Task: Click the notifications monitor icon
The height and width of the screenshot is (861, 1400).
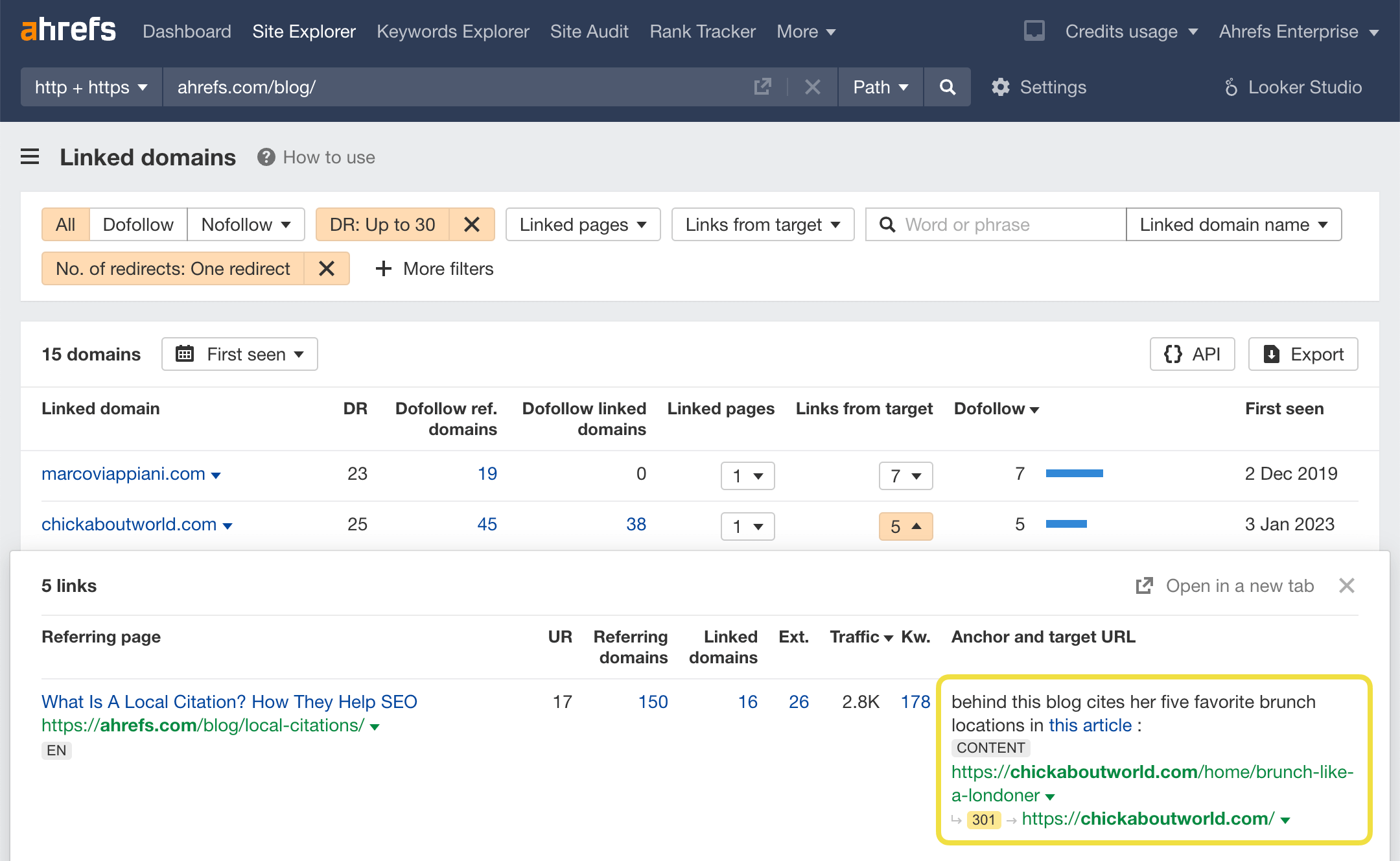Action: click(1034, 30)
